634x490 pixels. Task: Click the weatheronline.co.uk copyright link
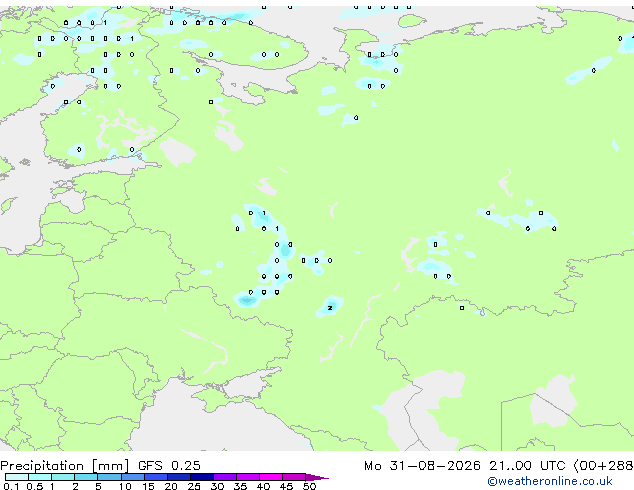[550, 481]
